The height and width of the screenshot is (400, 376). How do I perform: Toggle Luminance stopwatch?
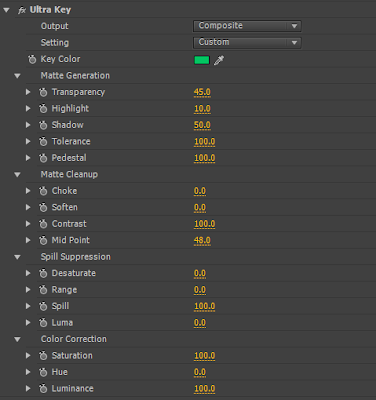43,389
